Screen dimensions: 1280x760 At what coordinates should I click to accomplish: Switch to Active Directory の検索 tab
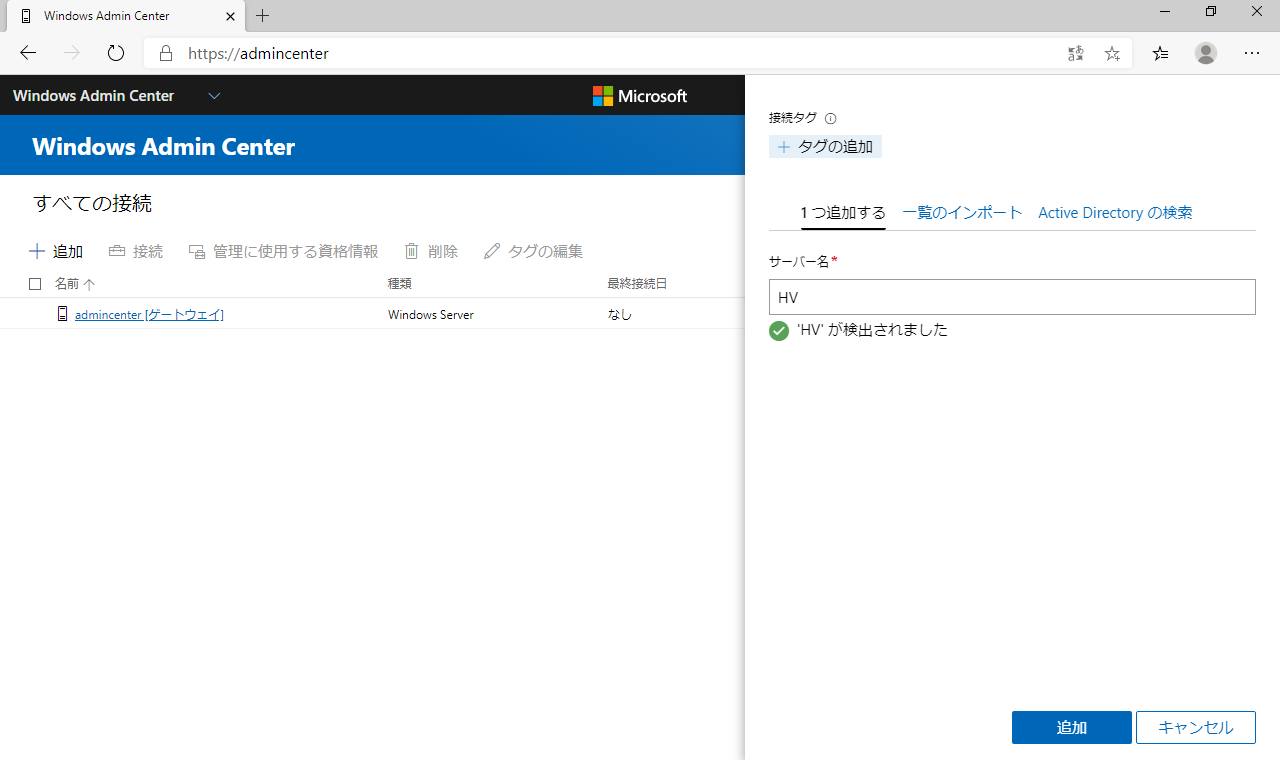[1115, 213]
